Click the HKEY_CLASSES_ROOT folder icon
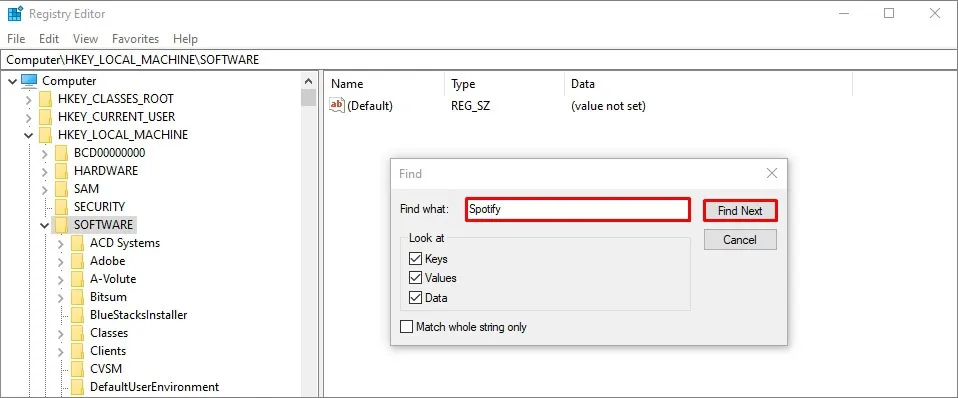The height and width of the screenshot is (398, 958). tap(45, 99)
